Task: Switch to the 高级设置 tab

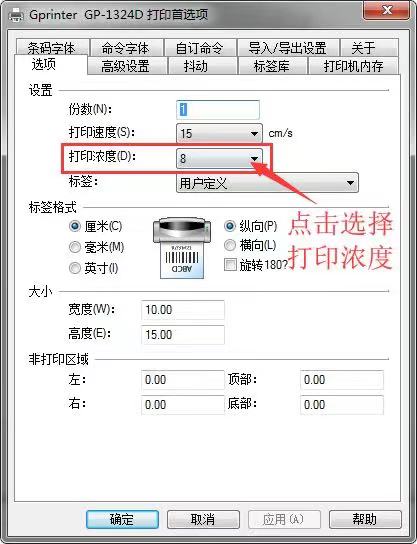Action: [x=127, y=66]
